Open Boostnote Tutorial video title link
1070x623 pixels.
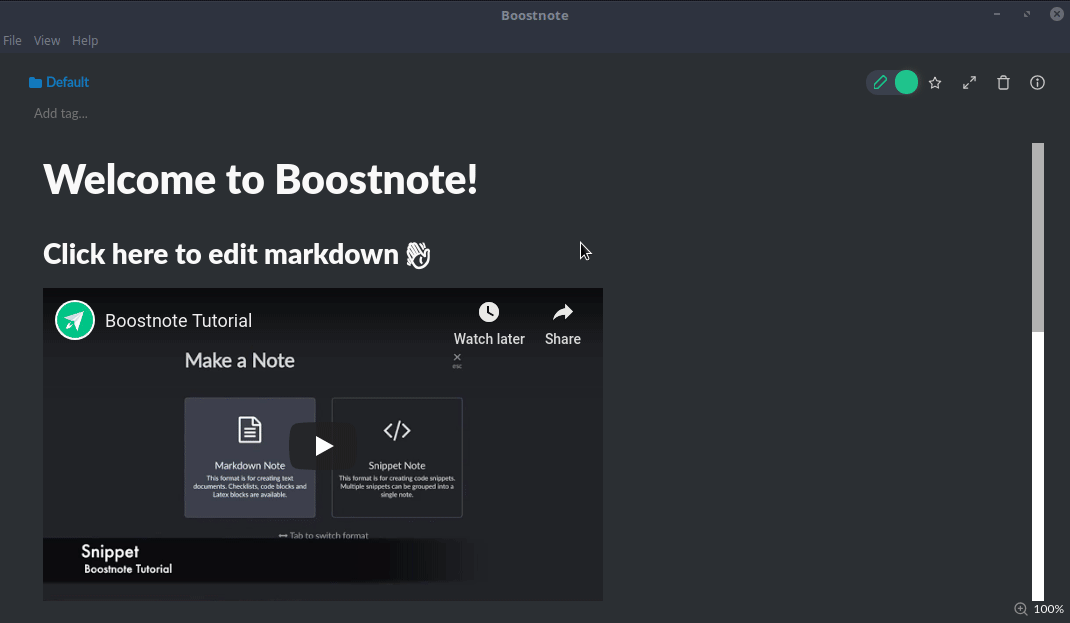(178, 321)
